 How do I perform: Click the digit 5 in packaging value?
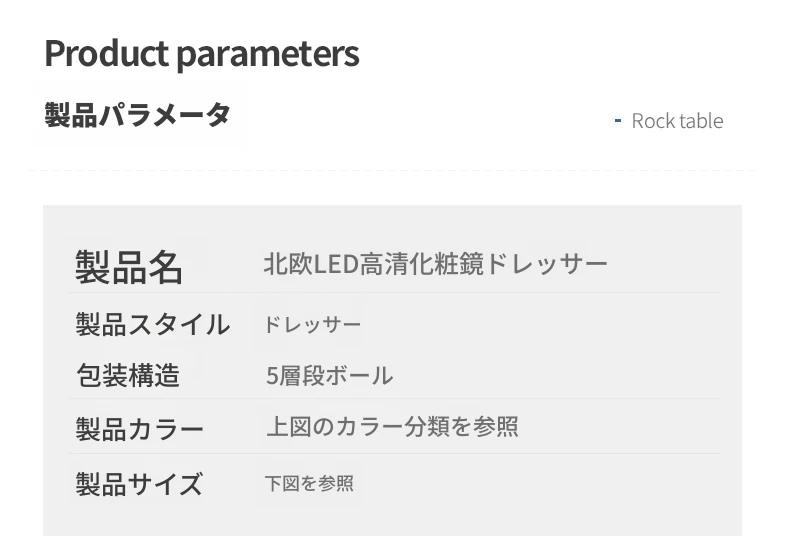(272, 376)
